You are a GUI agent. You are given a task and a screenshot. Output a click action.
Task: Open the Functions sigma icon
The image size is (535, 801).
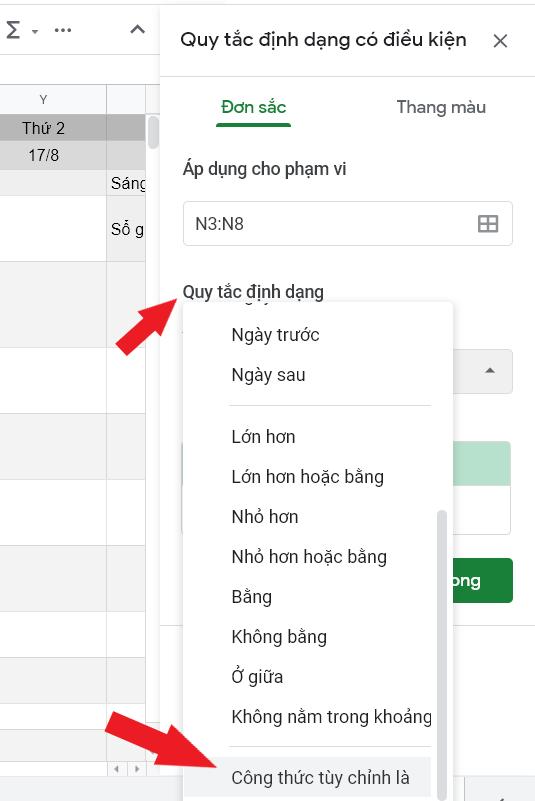click(14, 30)
